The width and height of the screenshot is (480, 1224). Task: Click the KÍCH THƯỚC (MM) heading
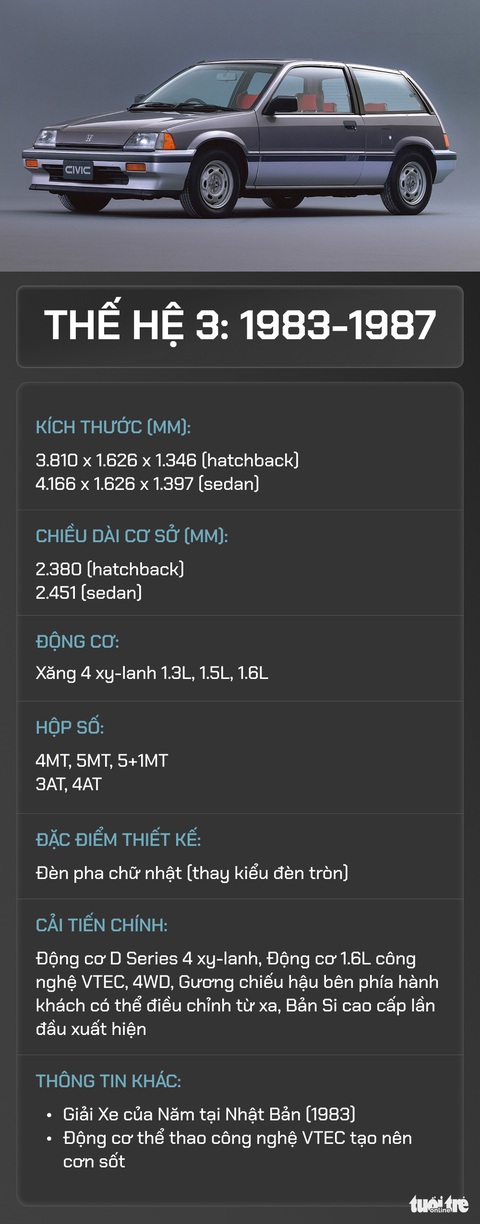(x=113, y=428)
